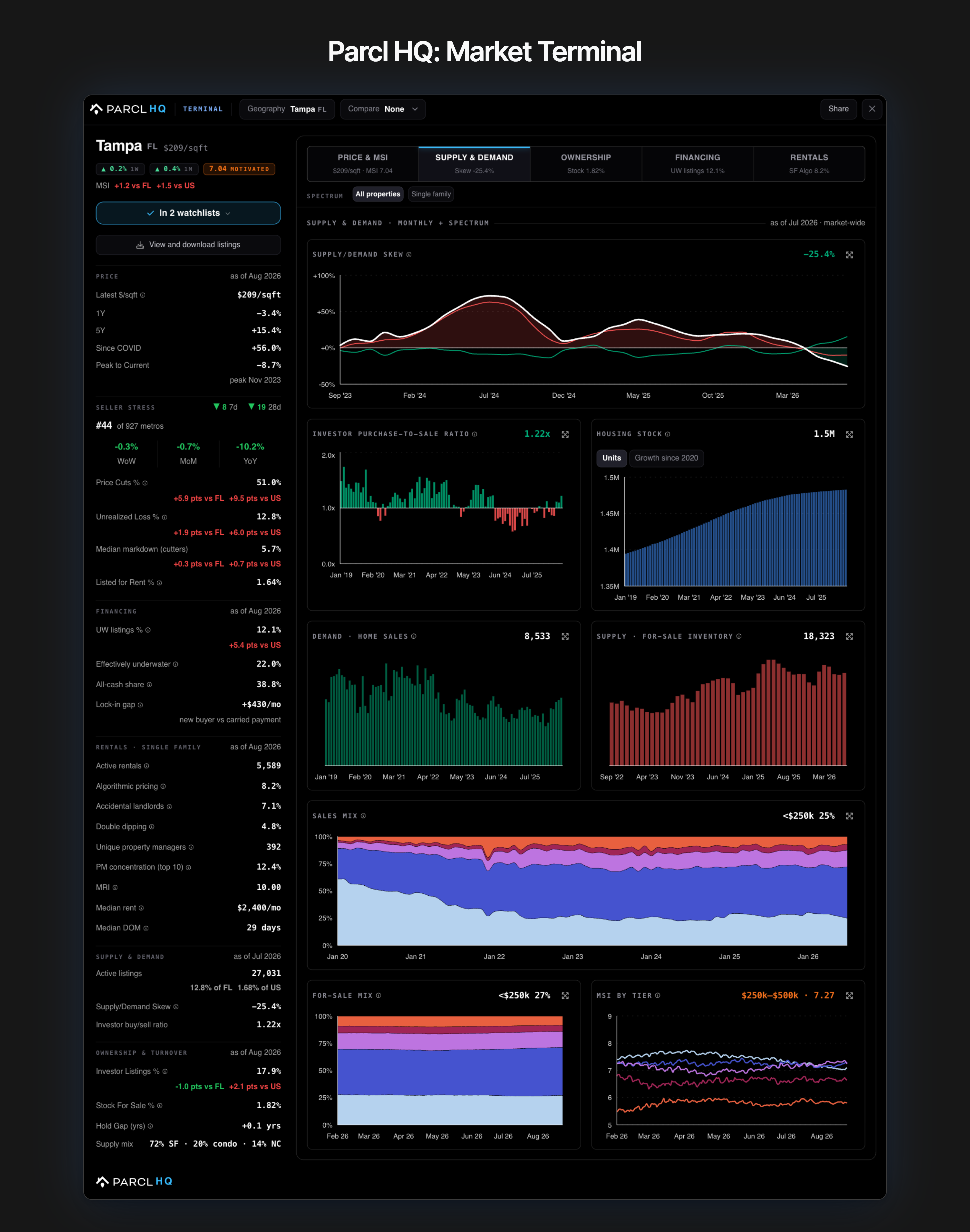Expand the Sales Mix chart
The width and height of the screenshot is (970, 1232).
849,816
